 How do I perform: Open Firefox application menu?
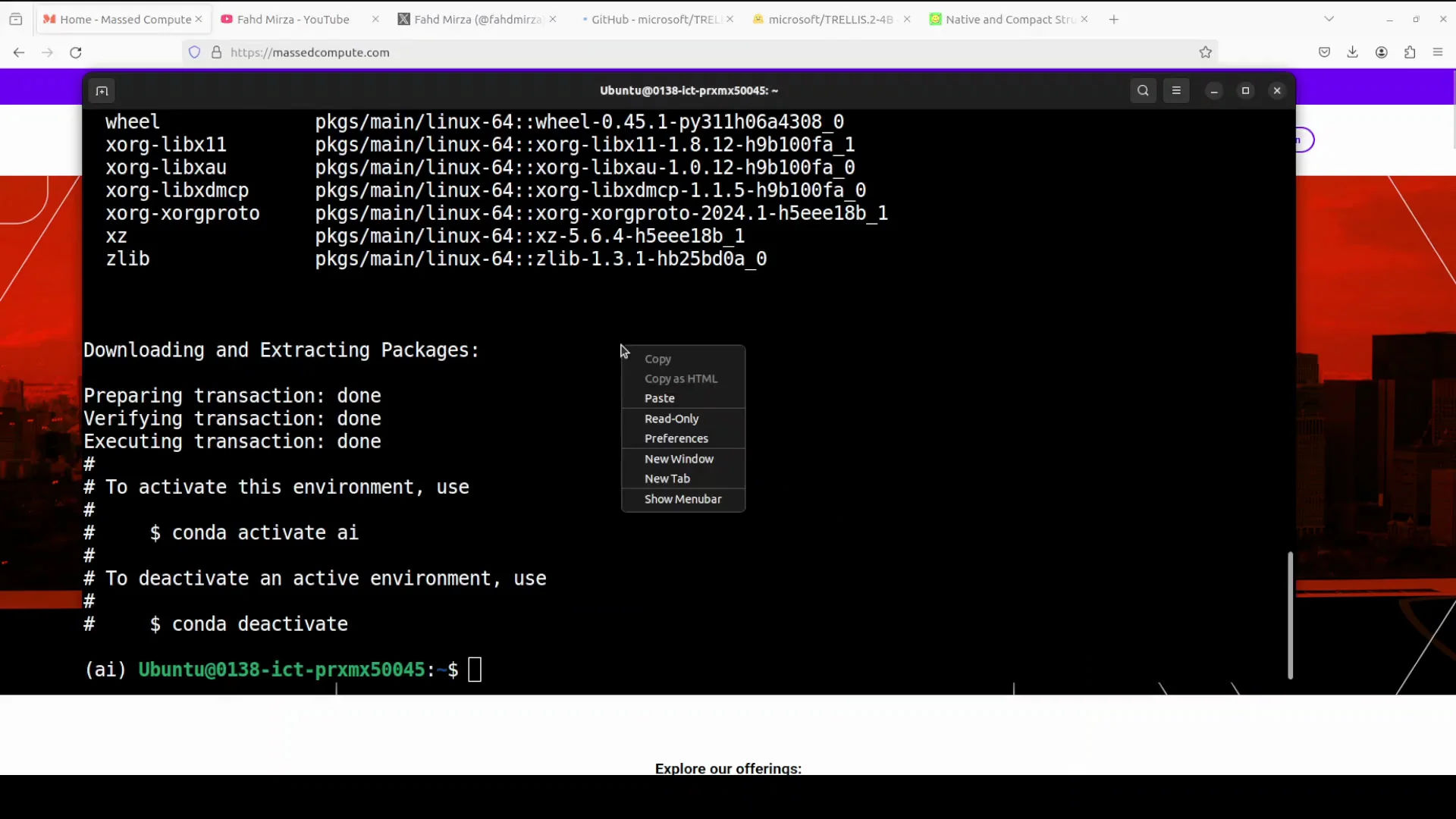pos(1438,52)
